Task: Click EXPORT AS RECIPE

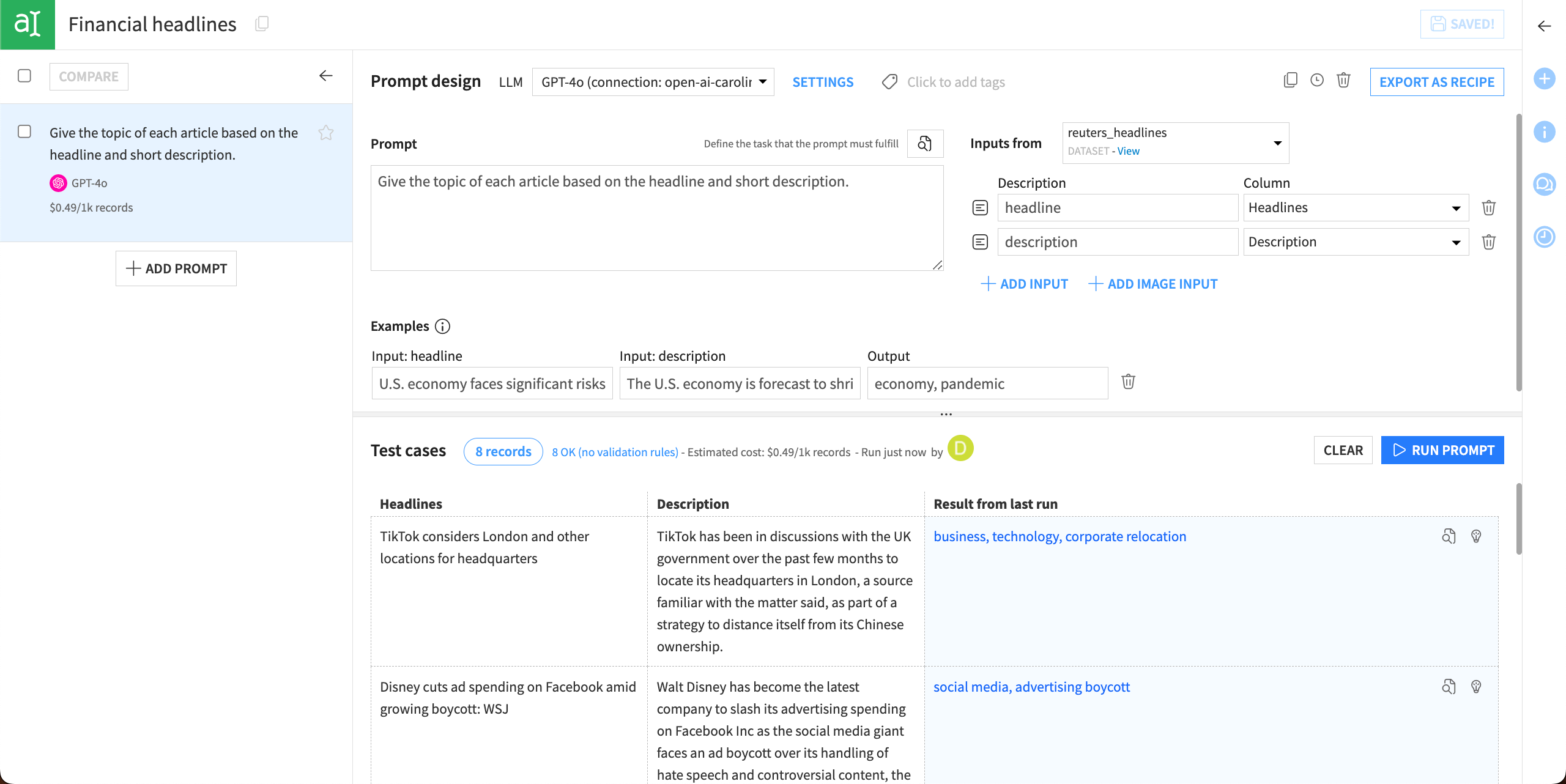Action: tap(1437, 82)
